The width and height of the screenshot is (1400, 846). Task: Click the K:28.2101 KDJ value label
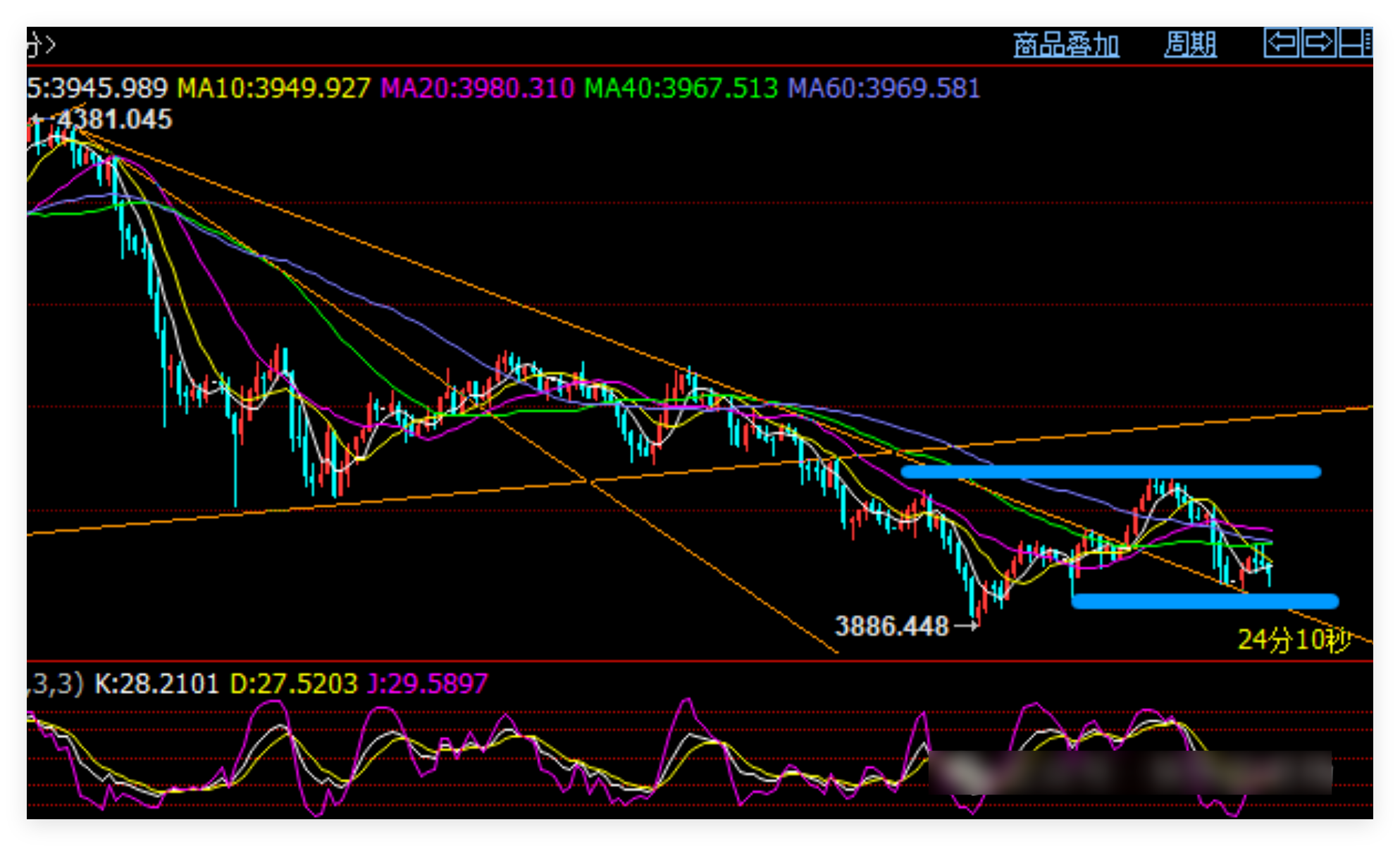156,684
